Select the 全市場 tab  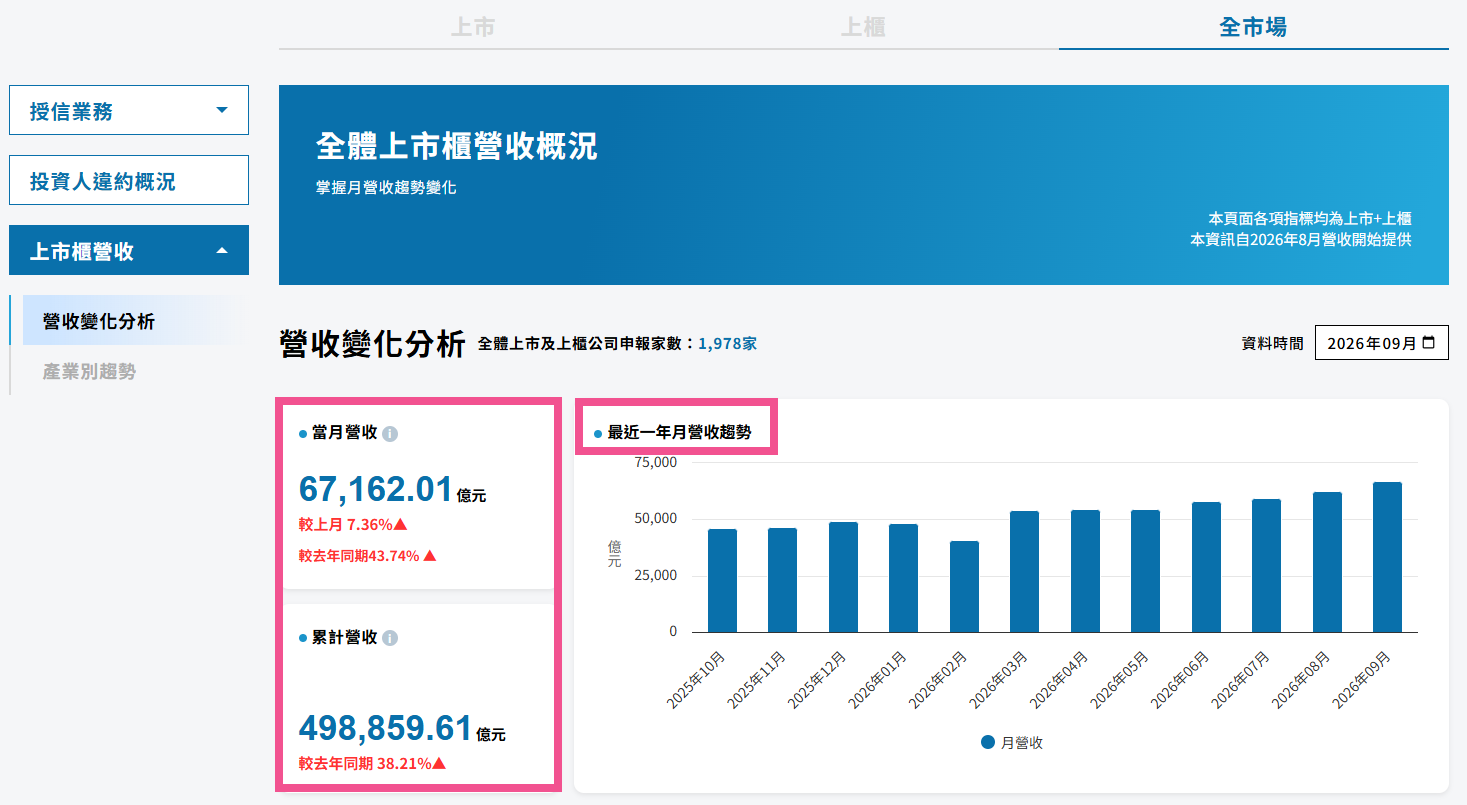pos(1253,26)
